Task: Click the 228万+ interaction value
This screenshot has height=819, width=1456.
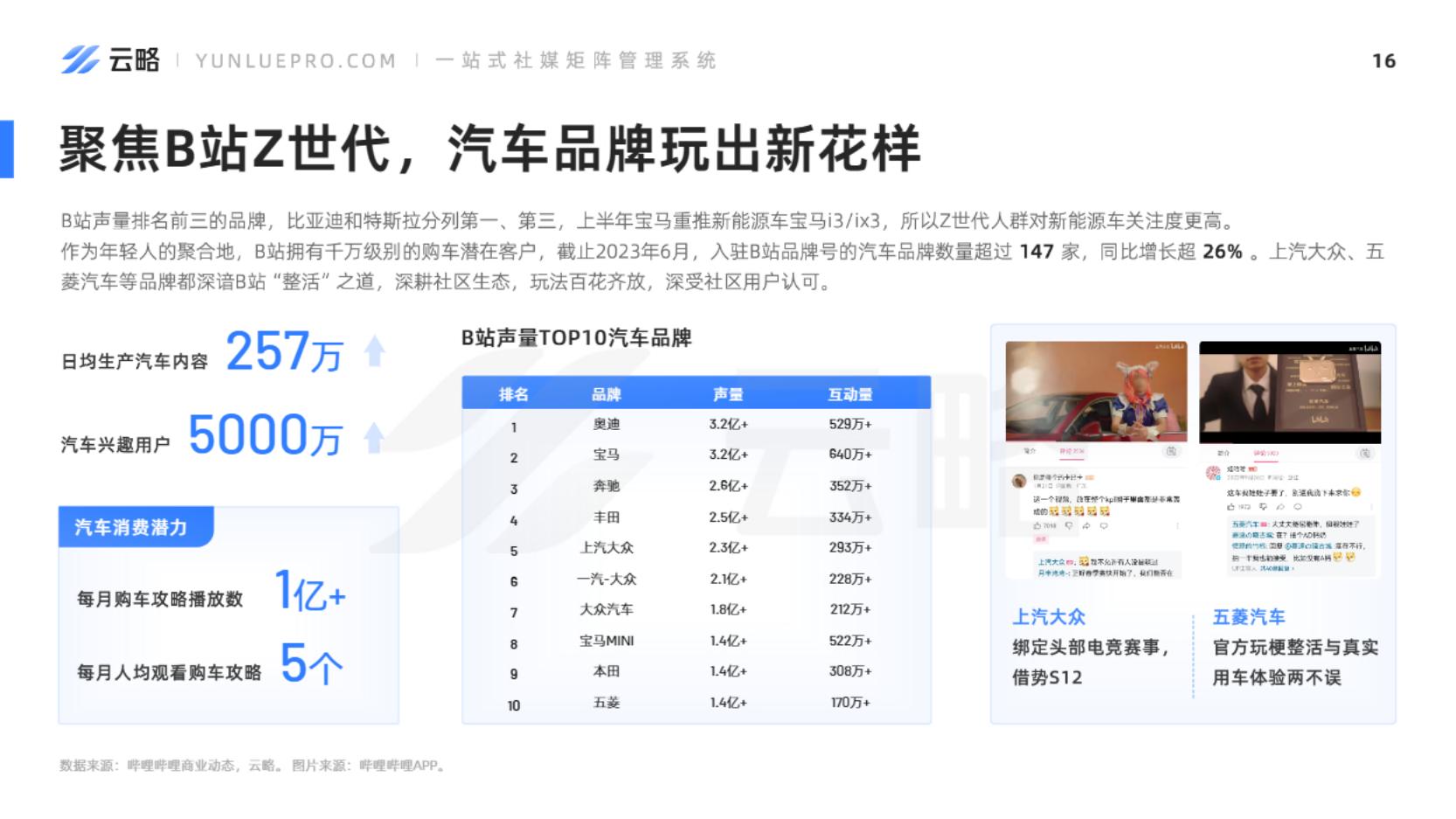Action: (849, 580)
